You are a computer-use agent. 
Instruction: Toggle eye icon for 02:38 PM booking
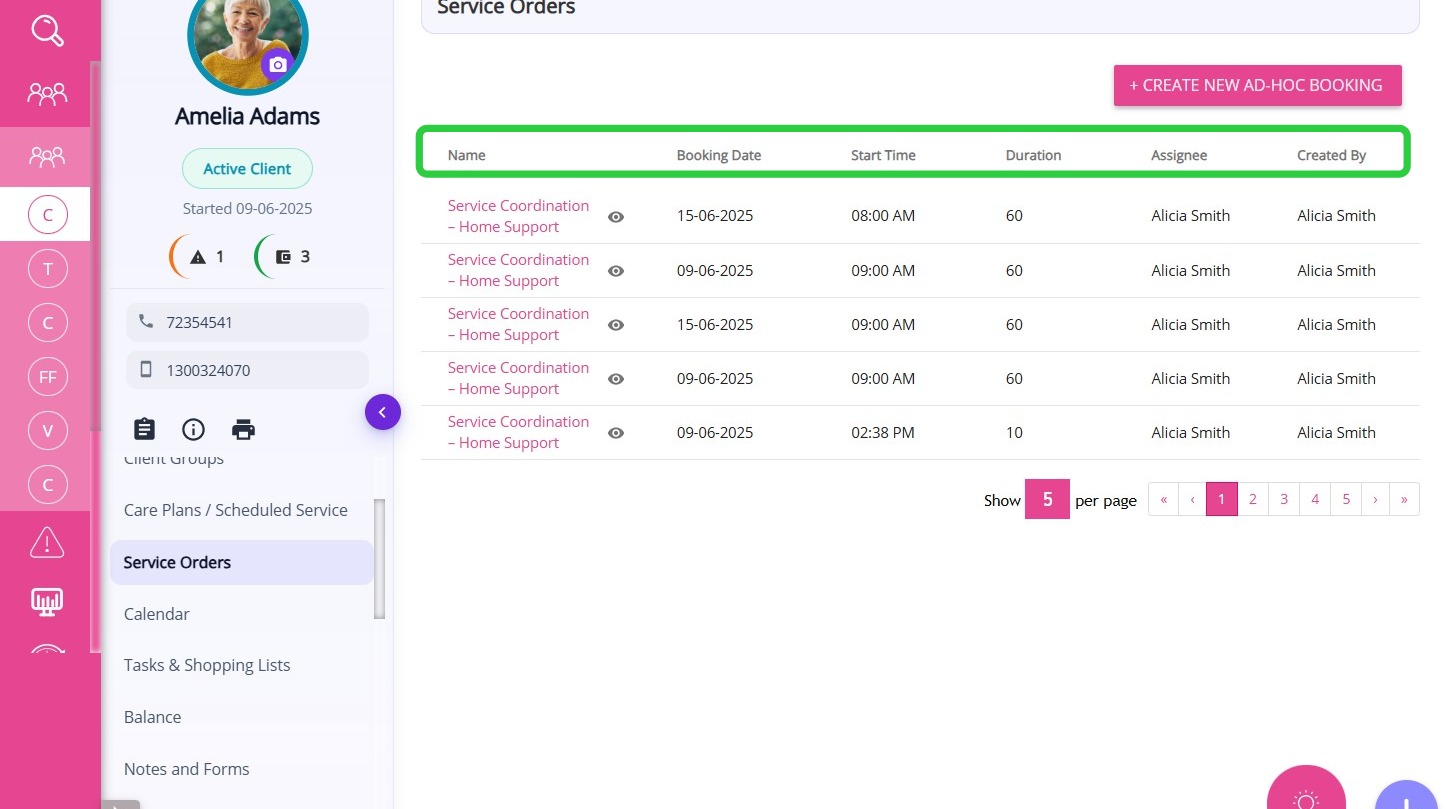tap(616, 433)
